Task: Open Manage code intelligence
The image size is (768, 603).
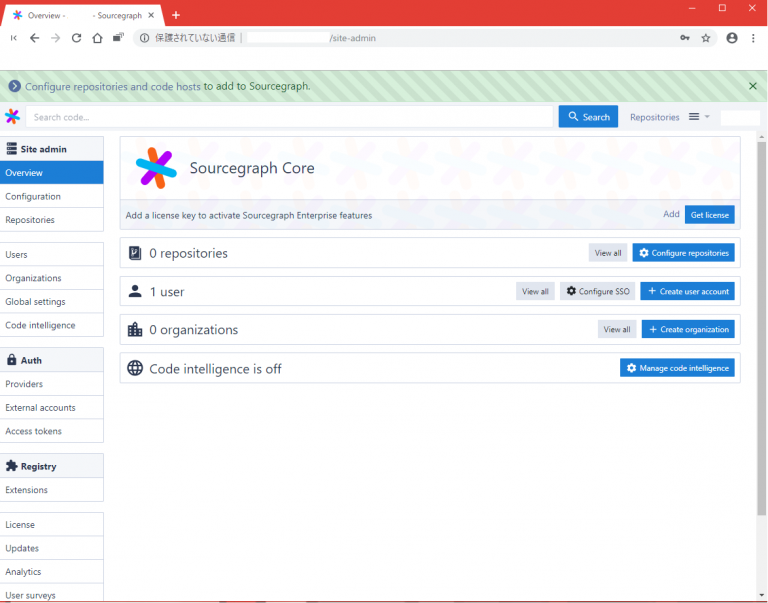Action: [x=677, y=368]
